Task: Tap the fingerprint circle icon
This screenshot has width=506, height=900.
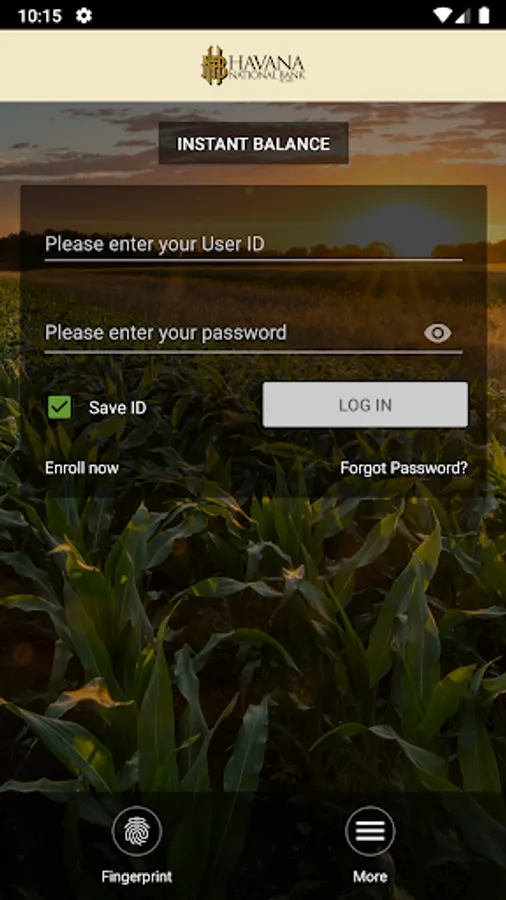Action: coord(137,831)
